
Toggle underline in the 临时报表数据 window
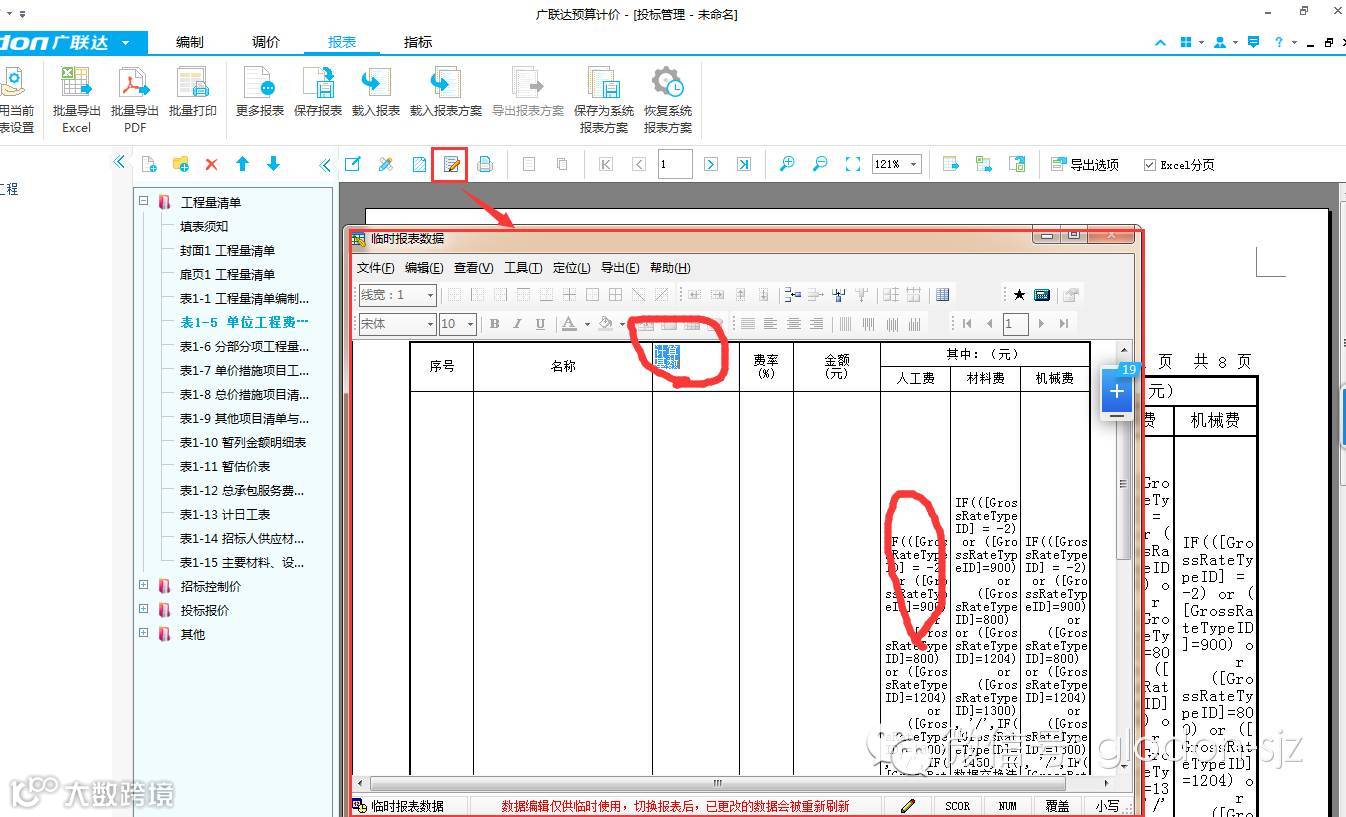tap(540, 324)
